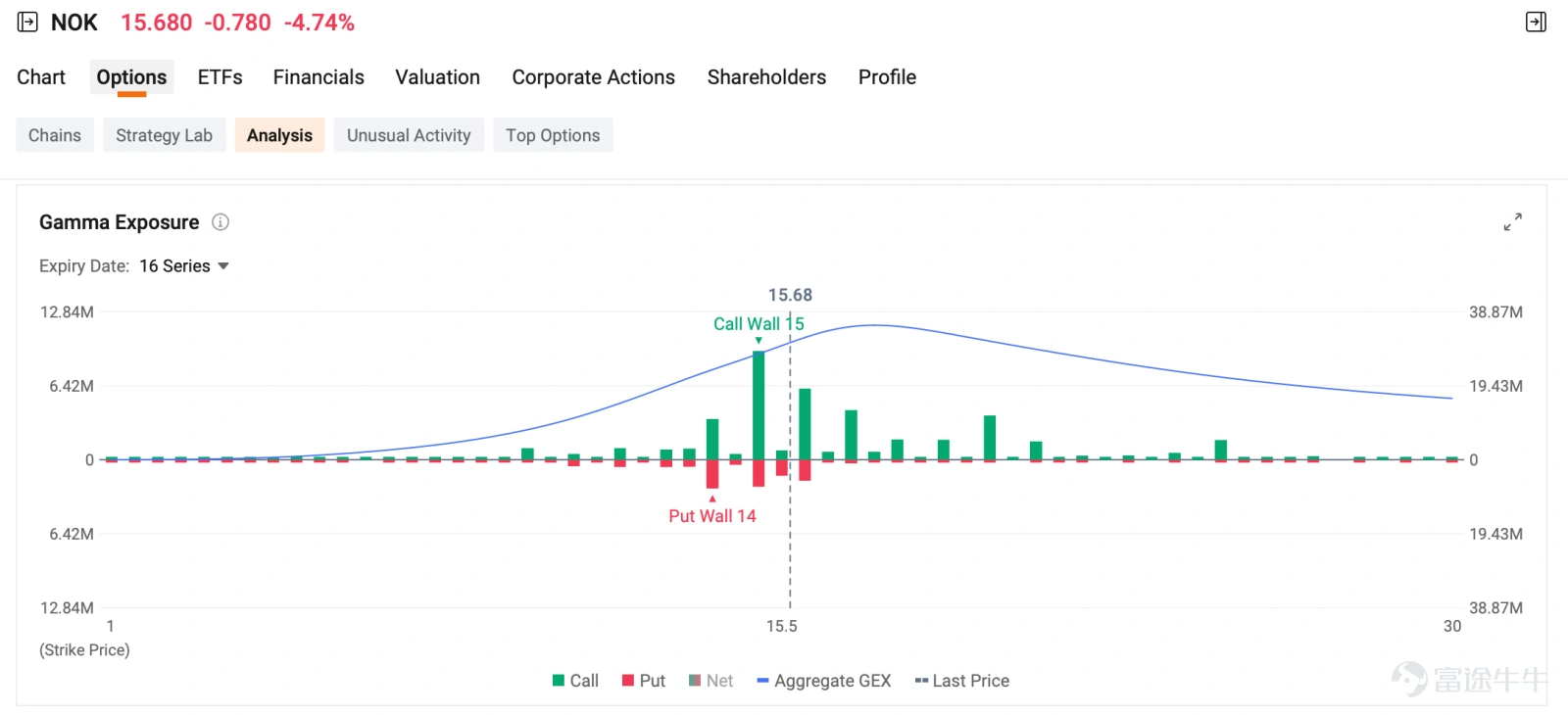
Task: View the Unusual Activity sub-tab
Action: coord(409,135)
